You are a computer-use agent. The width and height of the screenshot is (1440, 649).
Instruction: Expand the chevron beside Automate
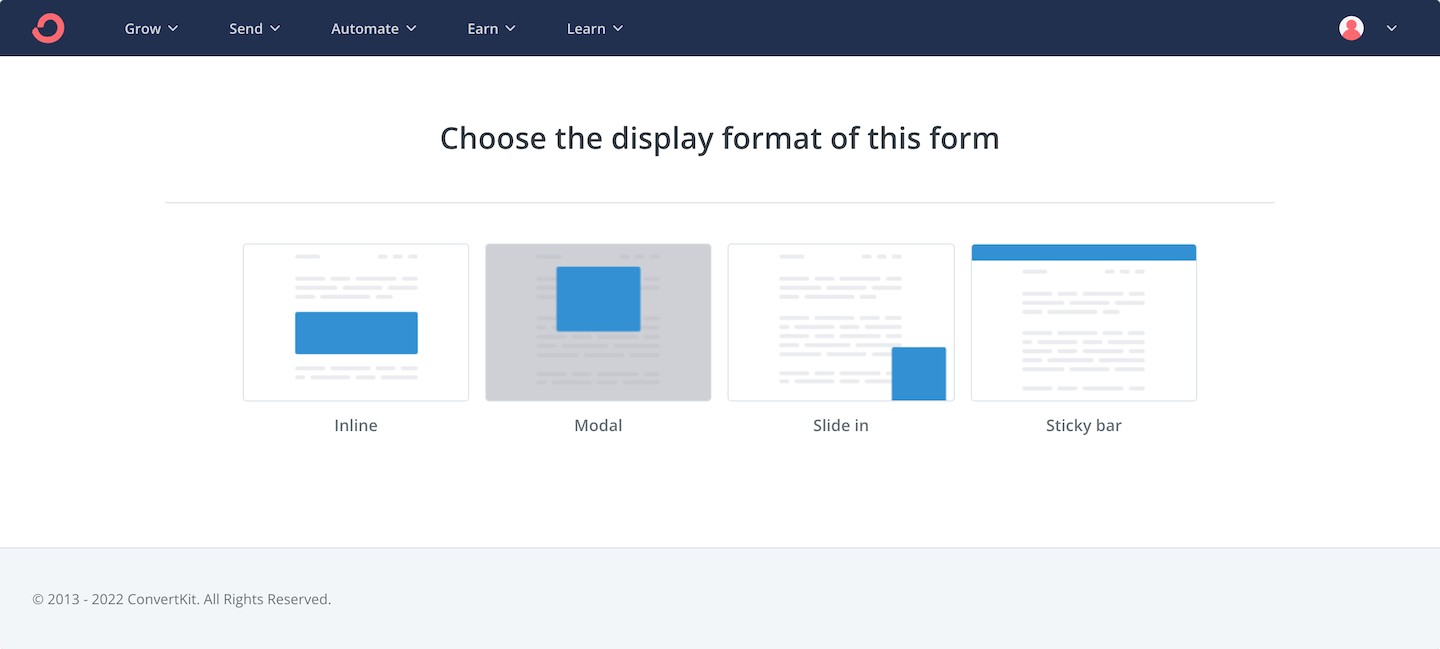point(411,29)
